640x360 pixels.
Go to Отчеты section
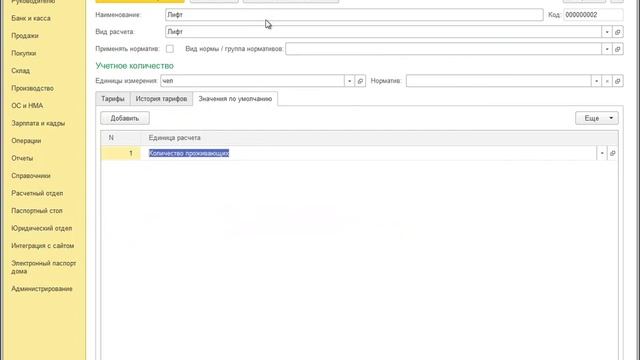[x=22, y=158]
